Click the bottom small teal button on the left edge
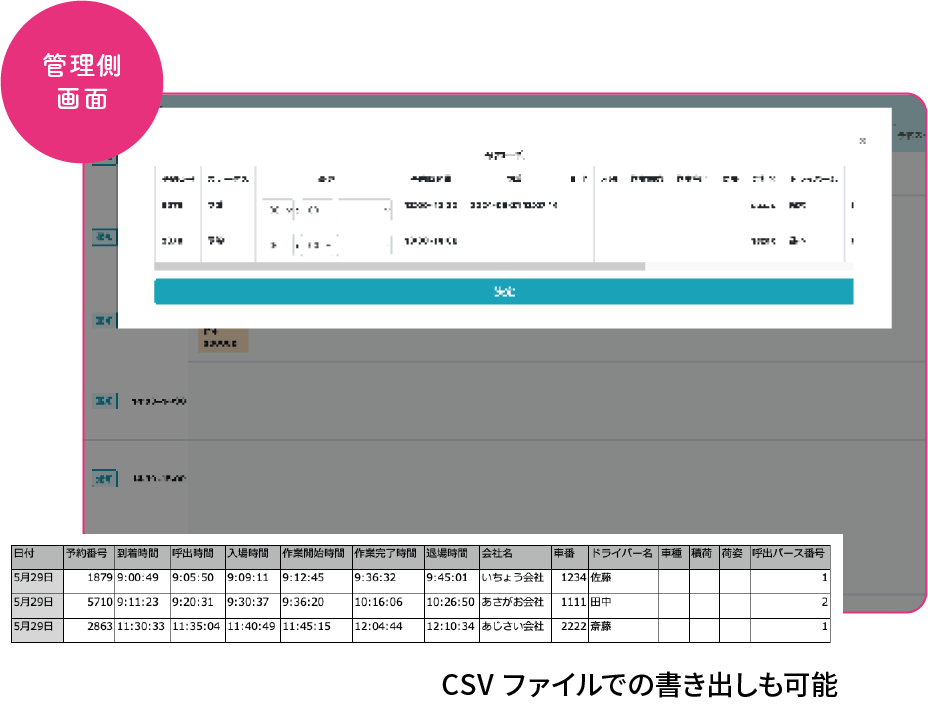The width and height of the screenshot is (928, 725). (103, 479)
